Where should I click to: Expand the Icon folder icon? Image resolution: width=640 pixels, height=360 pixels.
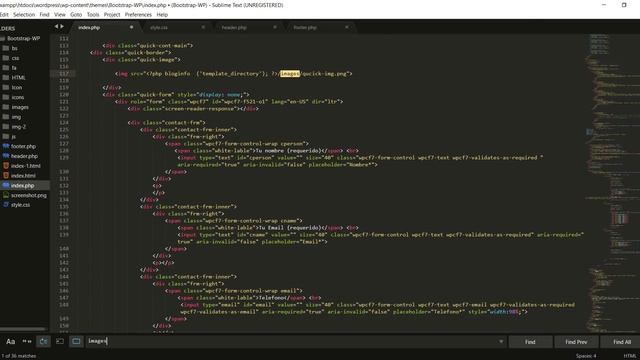point(5,87)
